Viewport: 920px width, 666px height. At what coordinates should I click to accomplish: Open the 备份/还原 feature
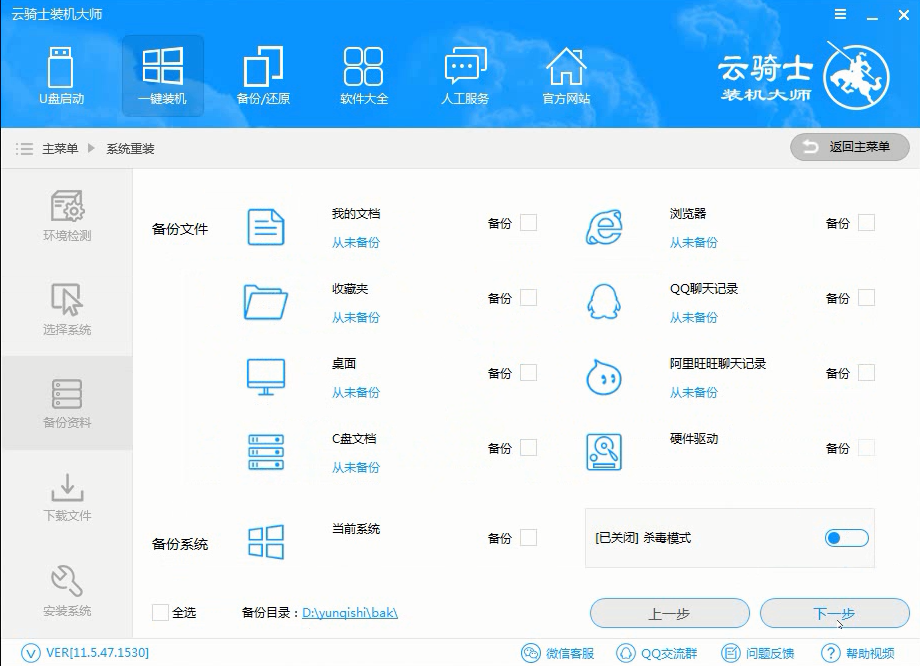click(x=262, y=75)
